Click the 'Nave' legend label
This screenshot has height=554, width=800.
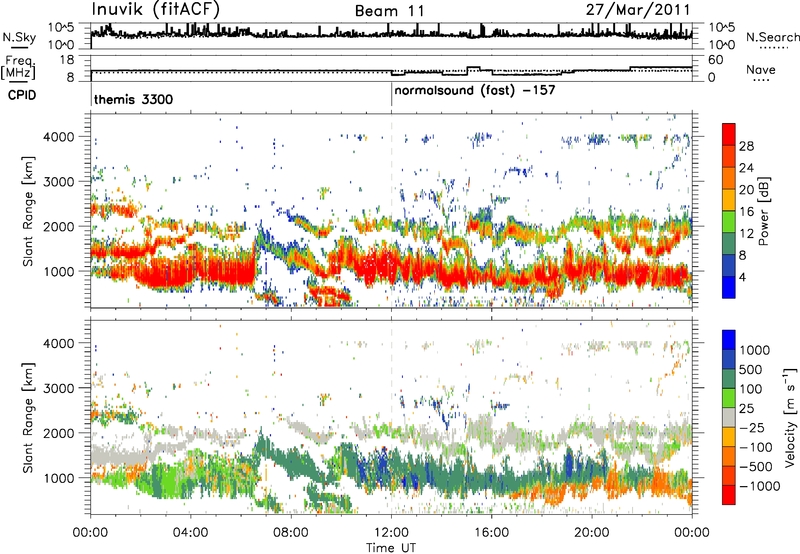point(761,69)
